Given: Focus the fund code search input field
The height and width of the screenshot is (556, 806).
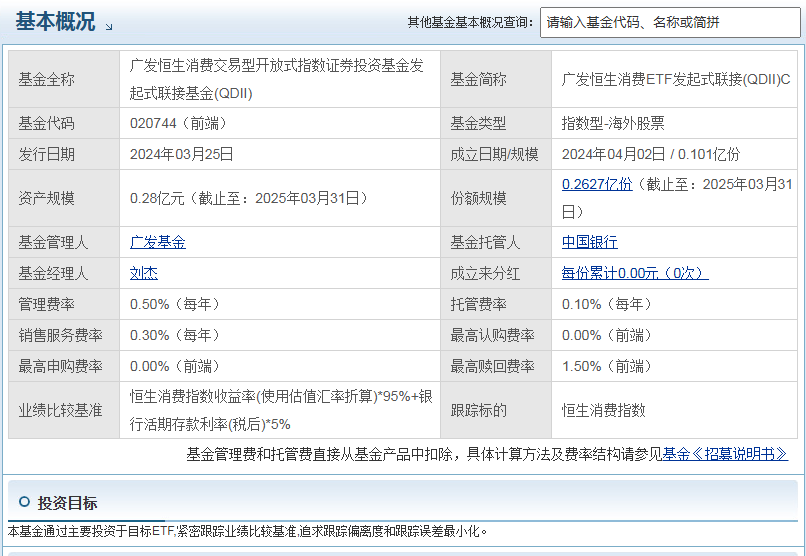Looking at the screenshot, I should 670,23.
